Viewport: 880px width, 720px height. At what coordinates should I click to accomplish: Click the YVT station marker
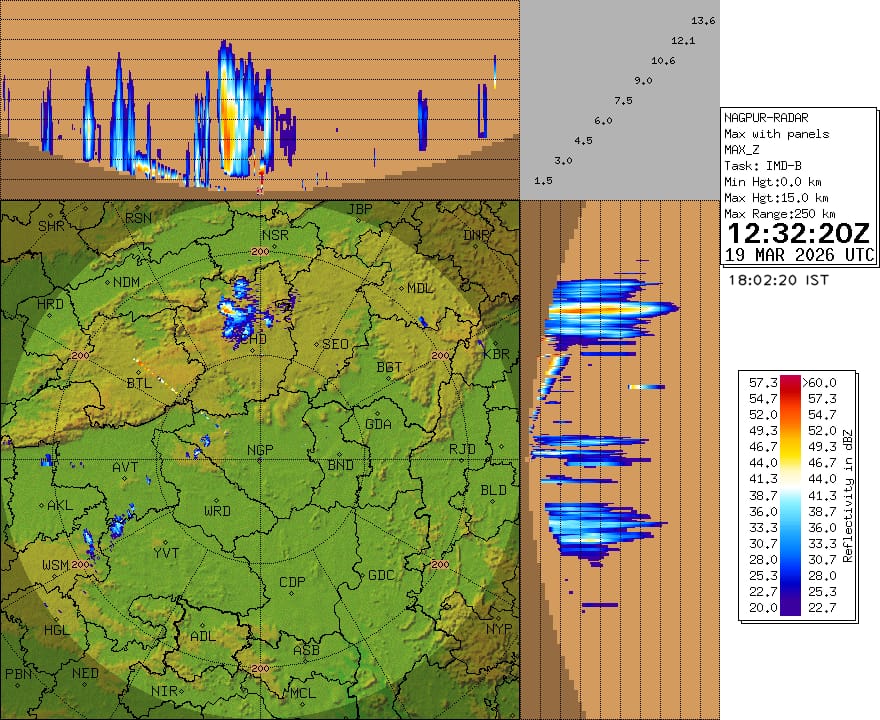pos(165,541)
